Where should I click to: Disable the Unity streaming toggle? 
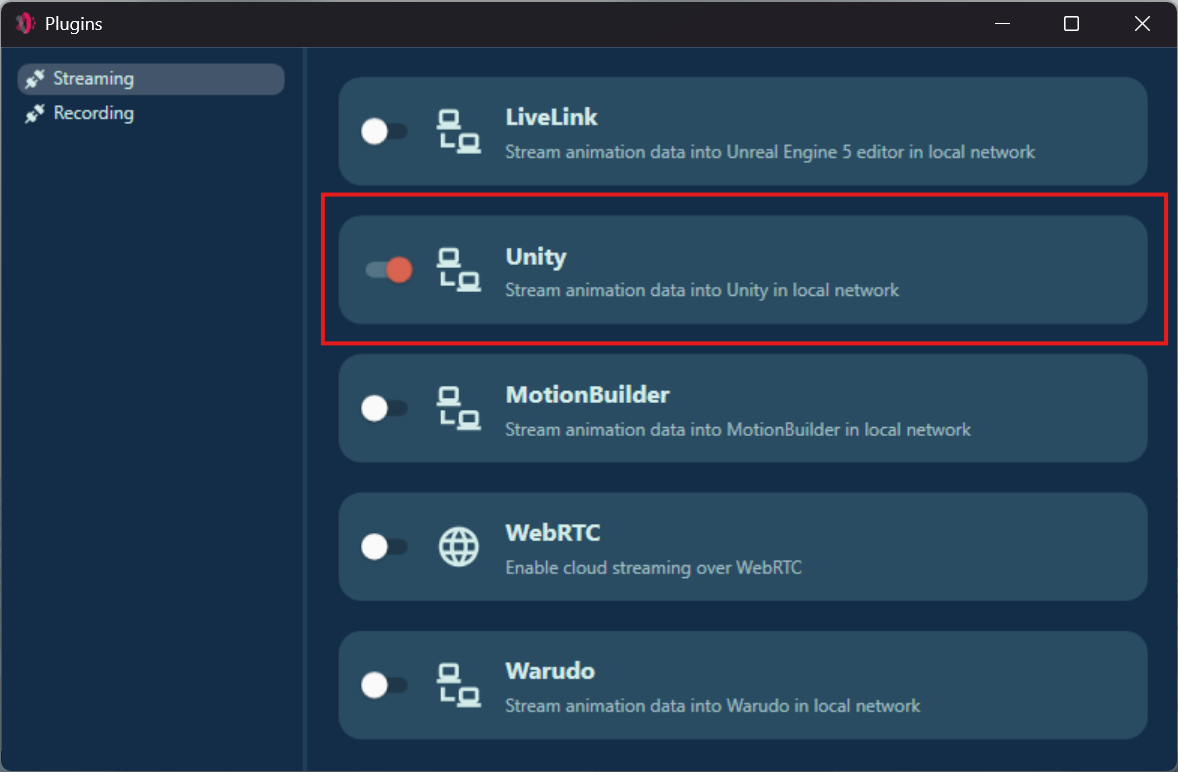pos(389,270)
